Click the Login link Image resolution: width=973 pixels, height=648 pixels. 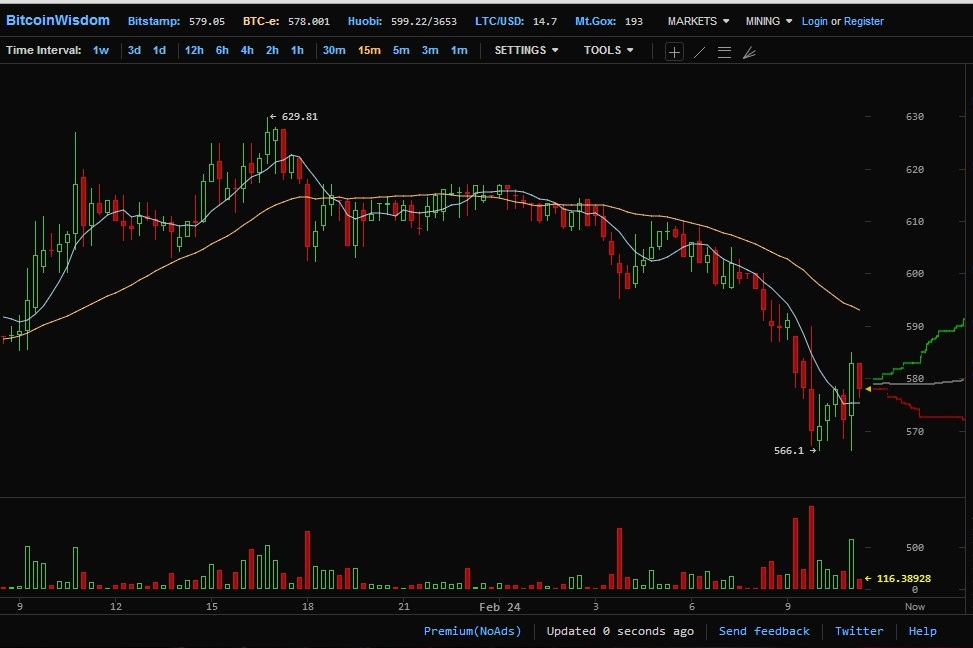(x=816, y=21)
